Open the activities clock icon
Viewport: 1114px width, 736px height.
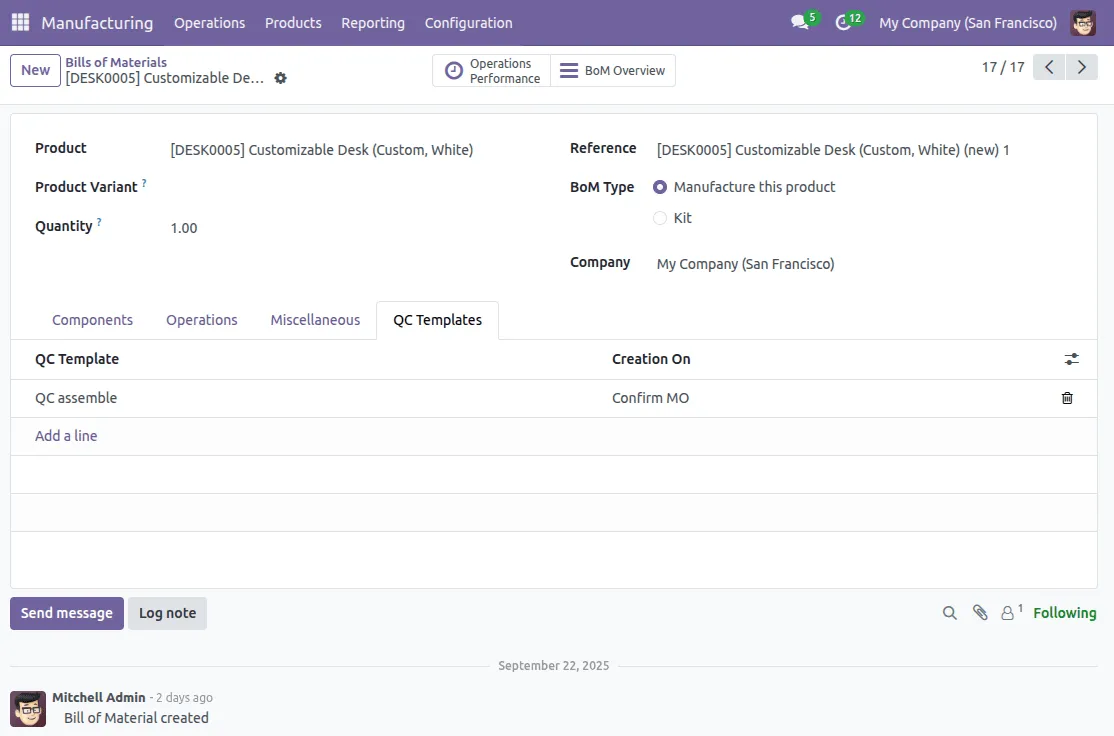(x=843, y=22)
